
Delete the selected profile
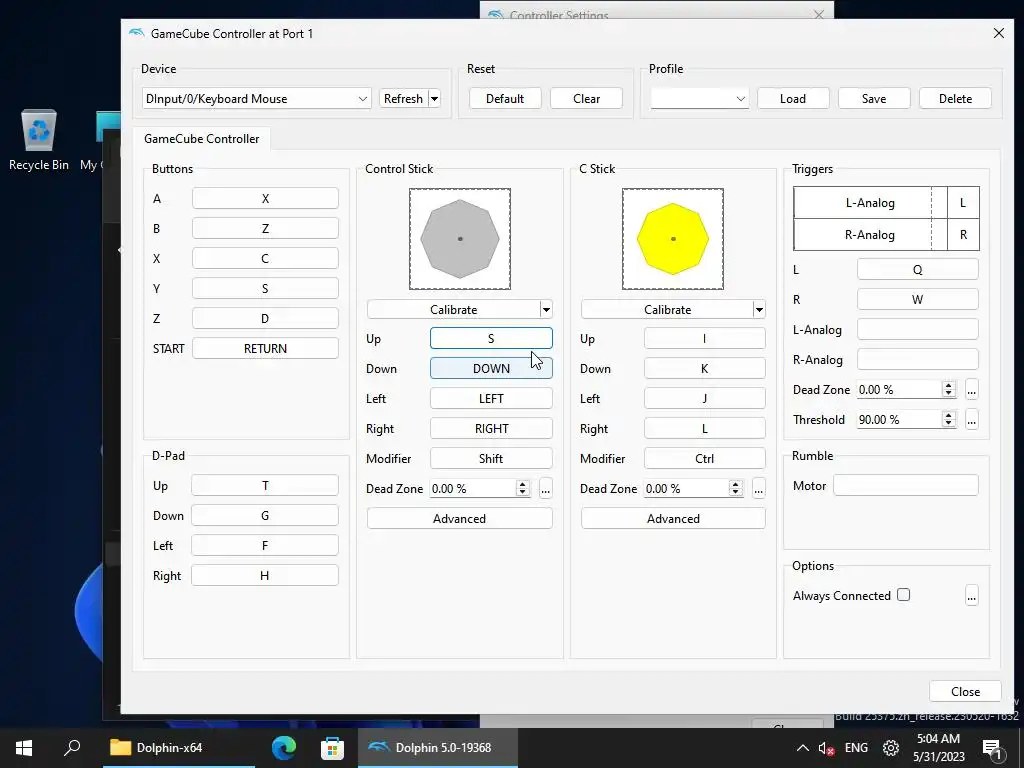(x=955, y=99)
